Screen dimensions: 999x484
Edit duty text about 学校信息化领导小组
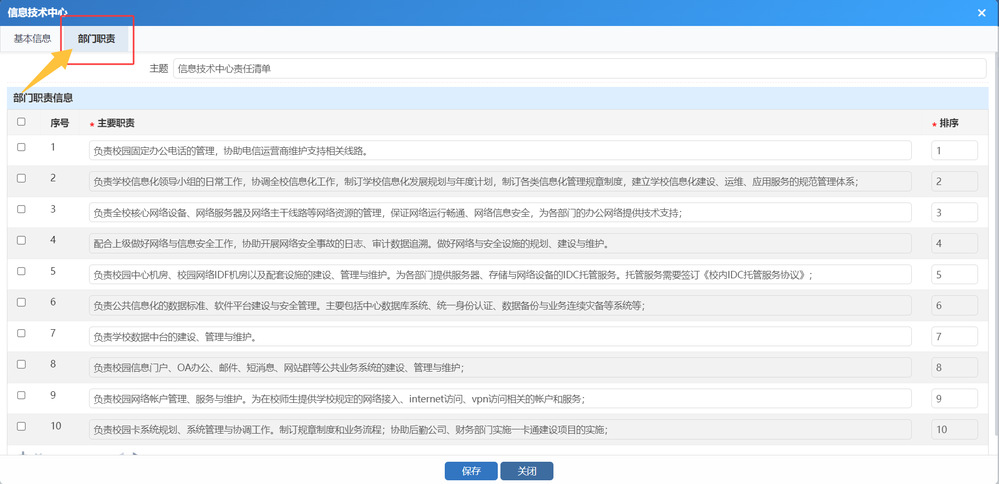coord(500,182)
